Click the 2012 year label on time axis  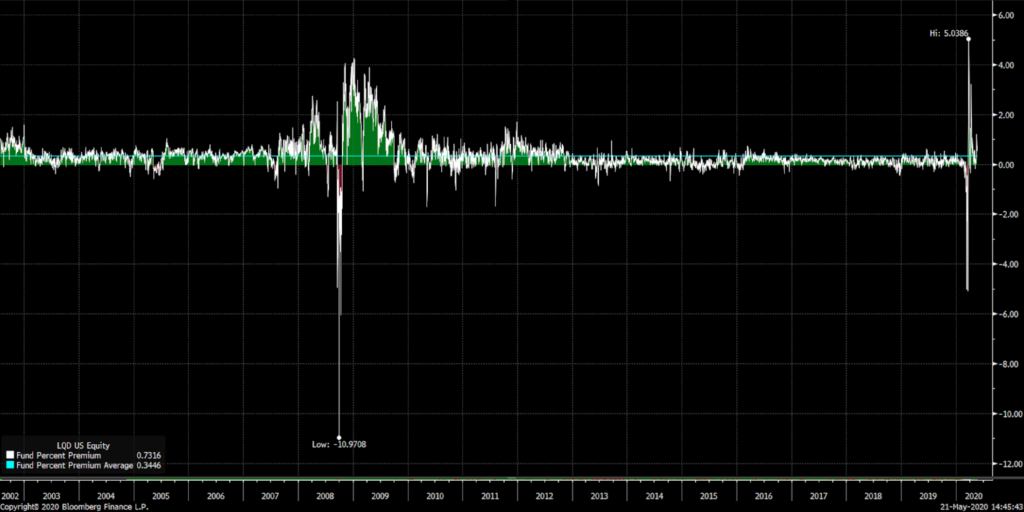[544, 496]
